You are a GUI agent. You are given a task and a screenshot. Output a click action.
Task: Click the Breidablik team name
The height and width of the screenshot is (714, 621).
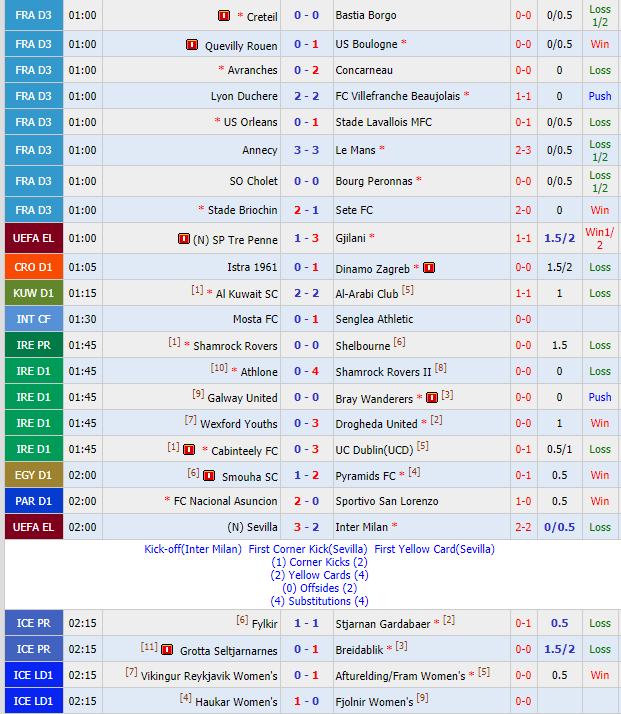pyautogui.click(x=359, y=650)
